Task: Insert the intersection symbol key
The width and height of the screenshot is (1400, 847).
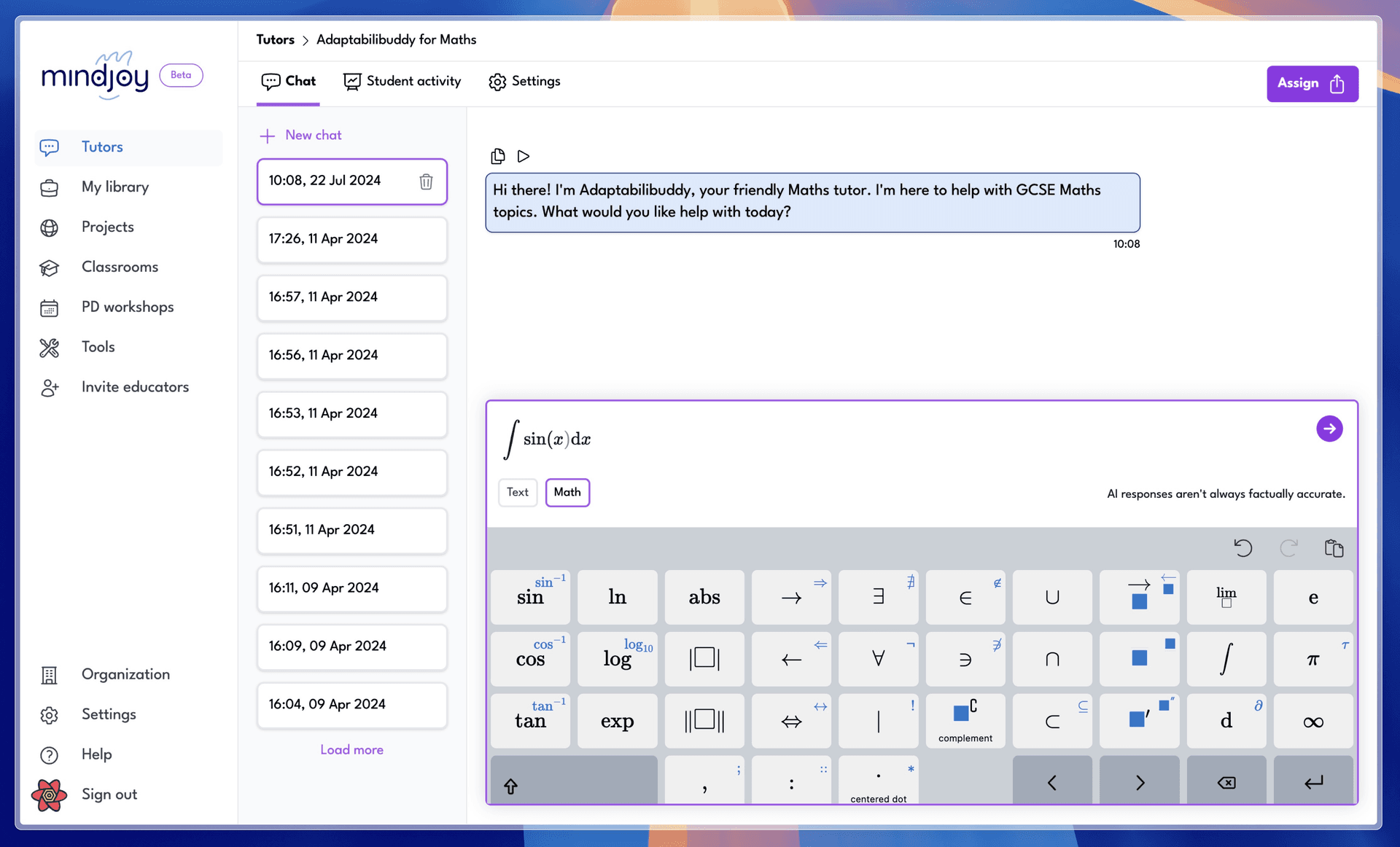Action: tap(1051, 659)
